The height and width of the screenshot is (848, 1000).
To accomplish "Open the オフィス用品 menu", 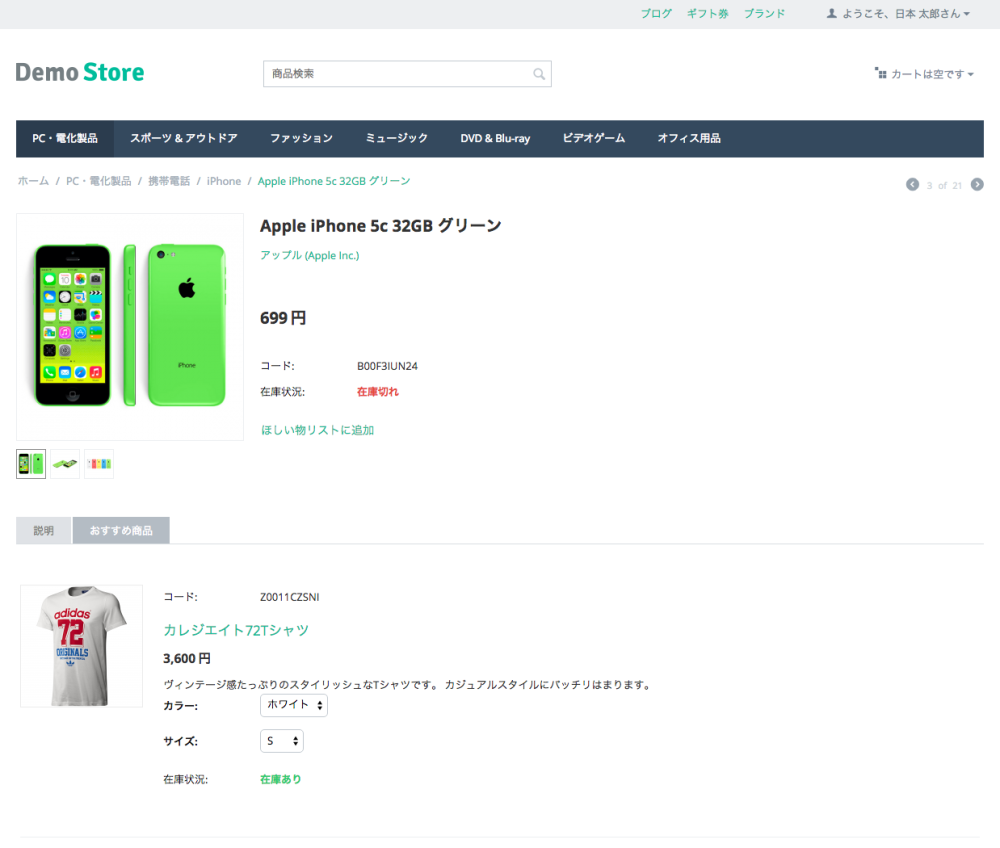I will click(x=689, y=138).
